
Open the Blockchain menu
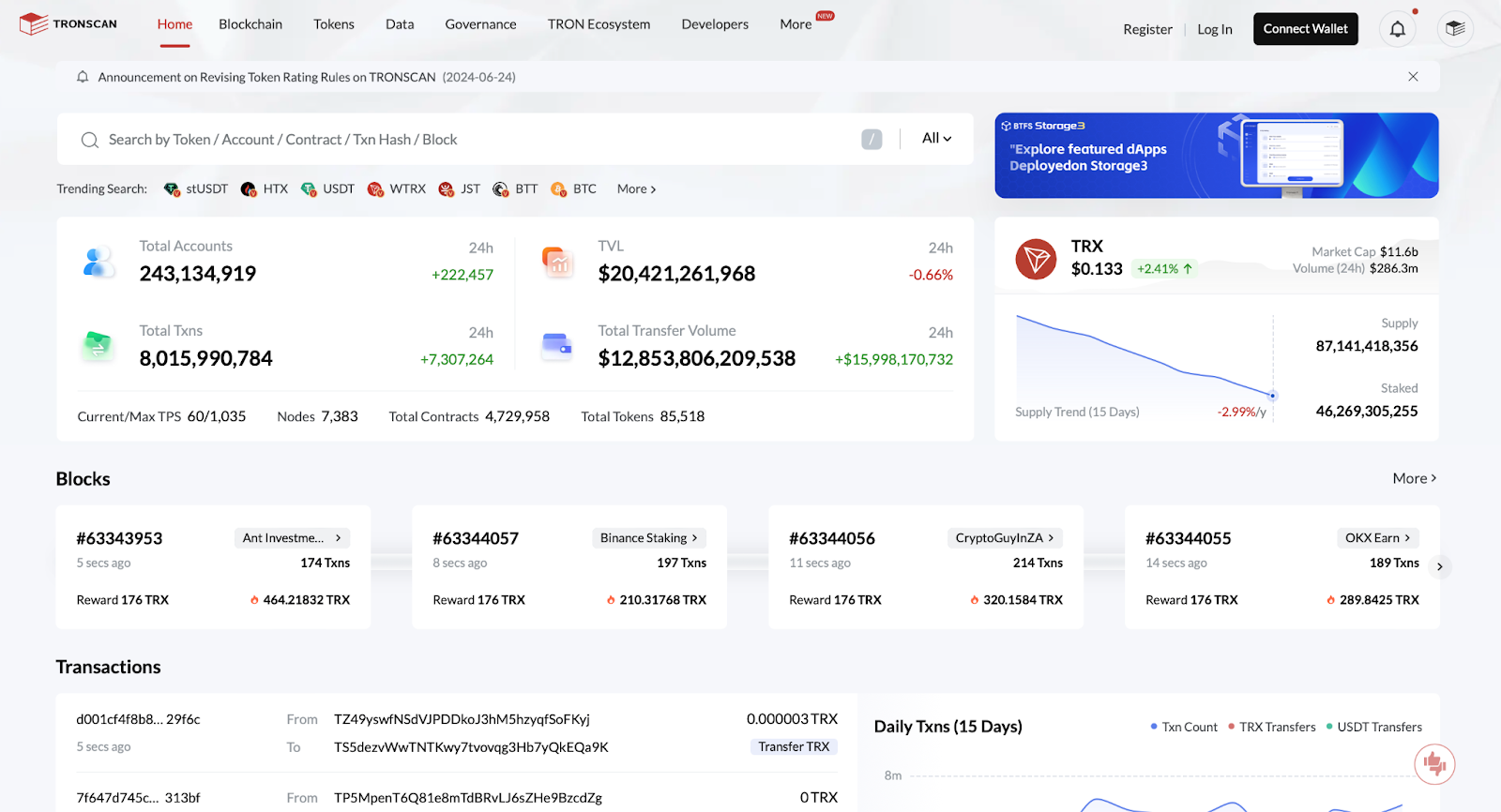coord(250,24)
